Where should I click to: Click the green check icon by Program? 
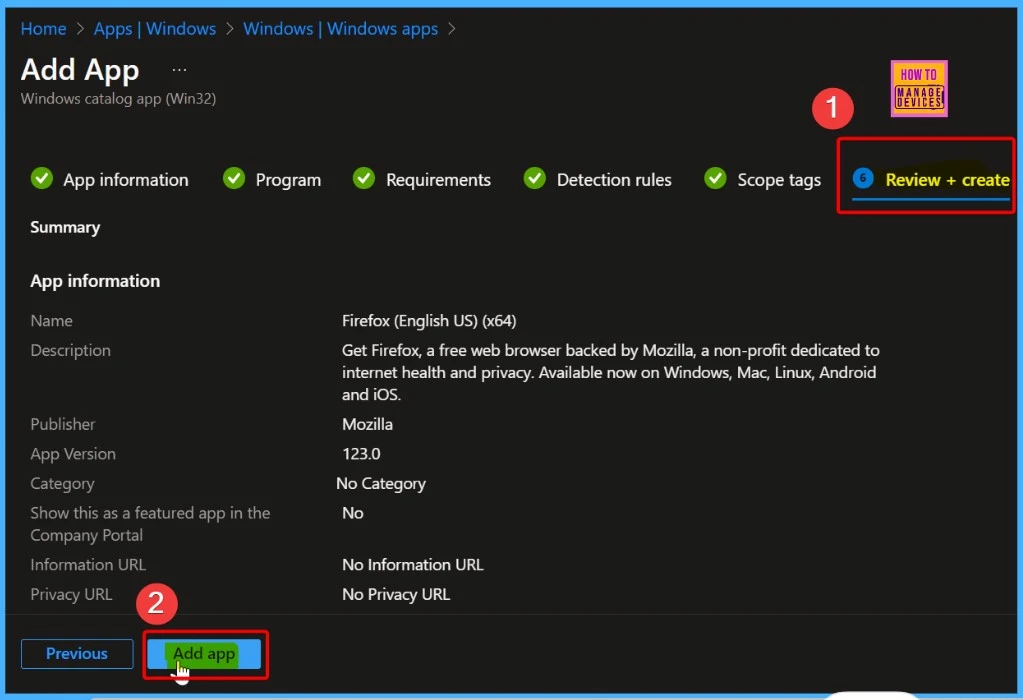[234, 178]
